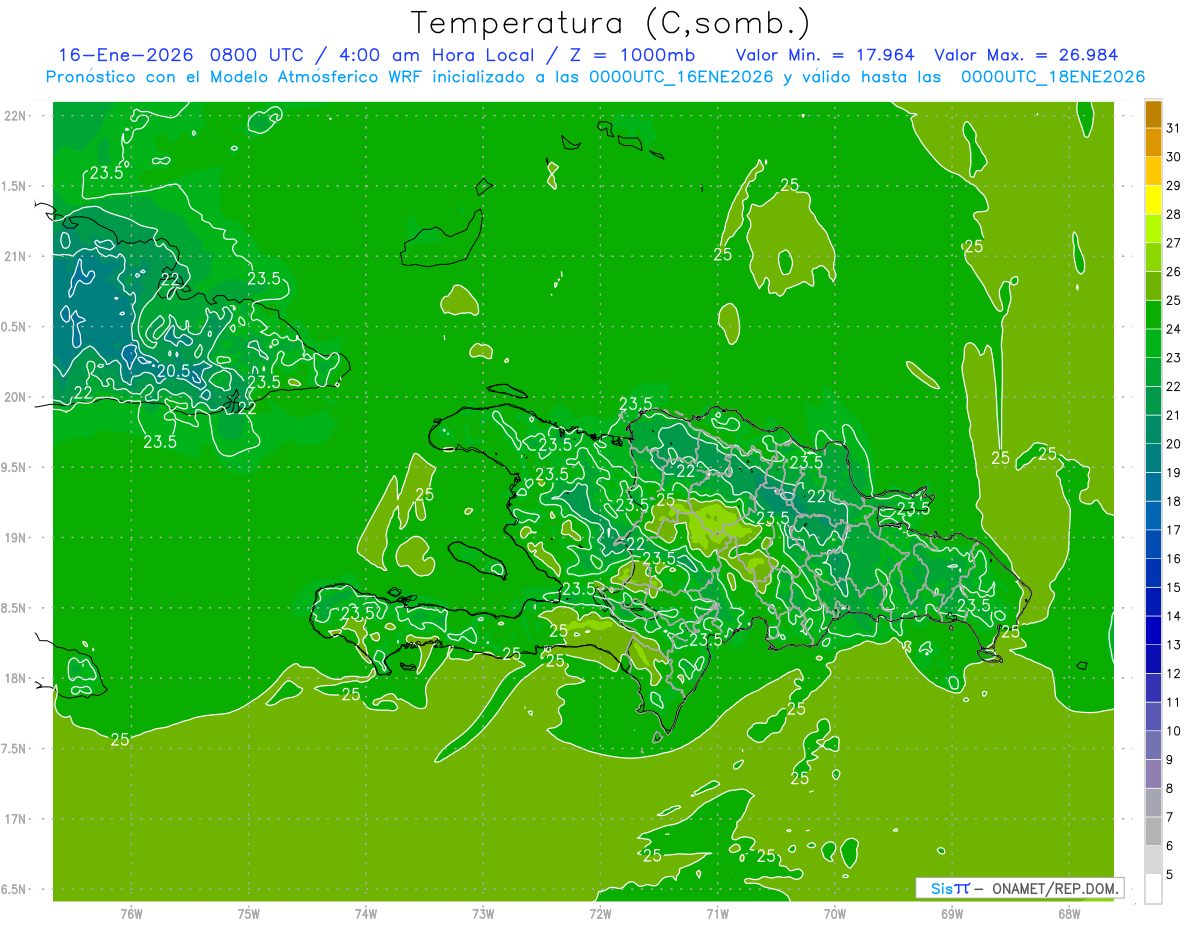Click the 1.5N latitude axis label
This screenshot has width=1200, height=927.
coord(14,186)
